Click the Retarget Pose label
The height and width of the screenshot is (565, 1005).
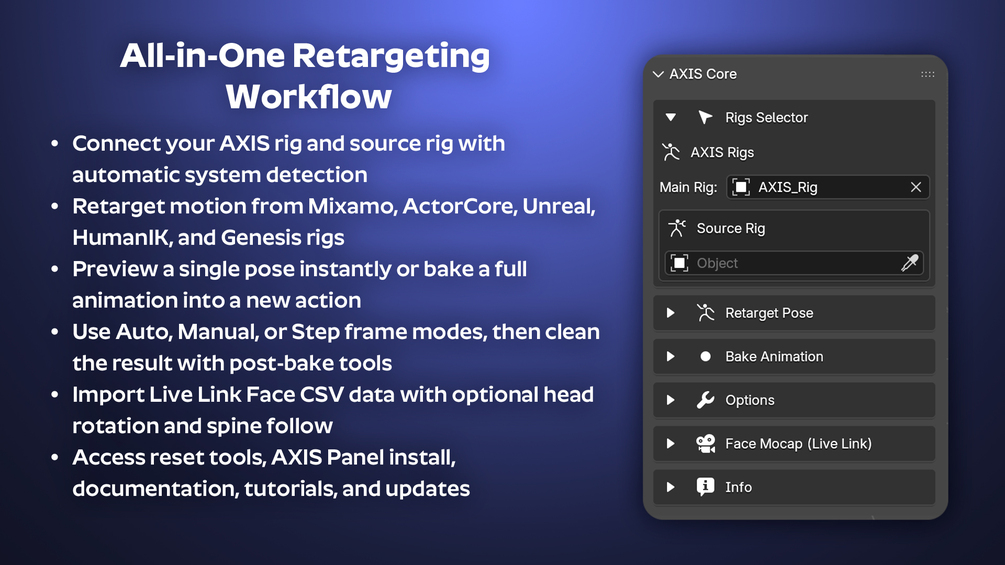point(769,313)
